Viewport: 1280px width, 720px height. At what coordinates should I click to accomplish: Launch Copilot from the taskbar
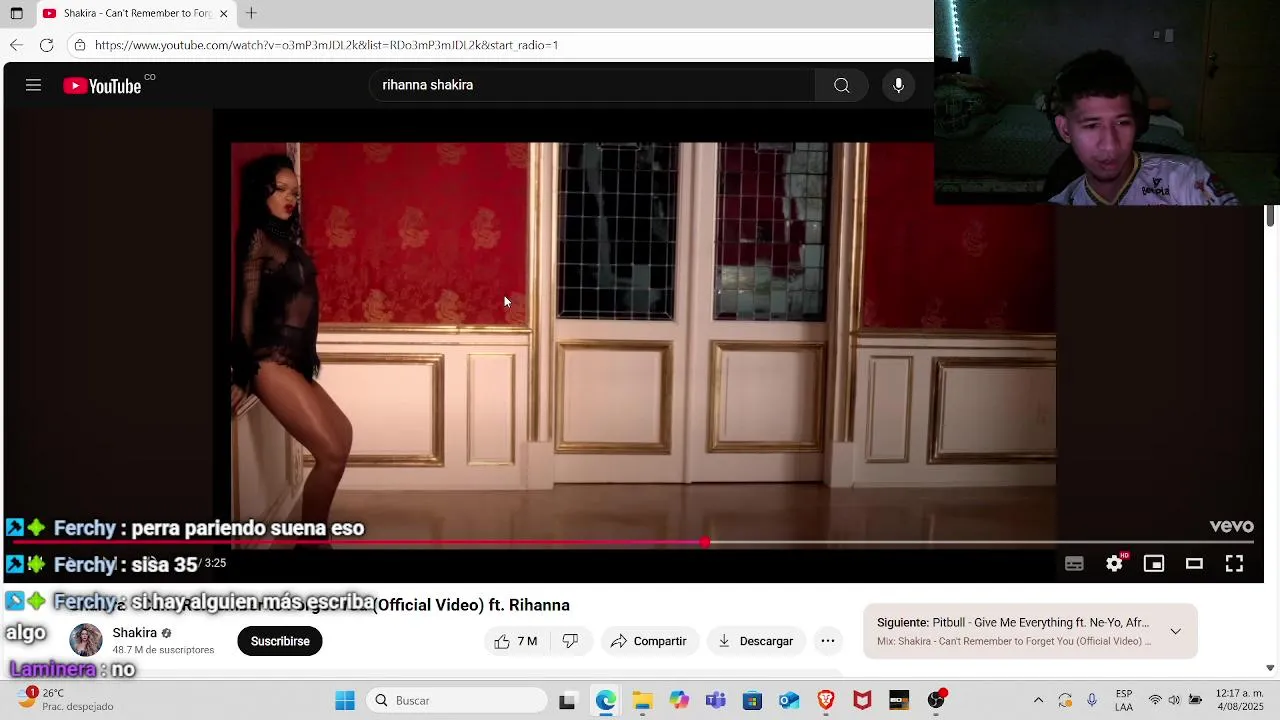coord(679,701)
